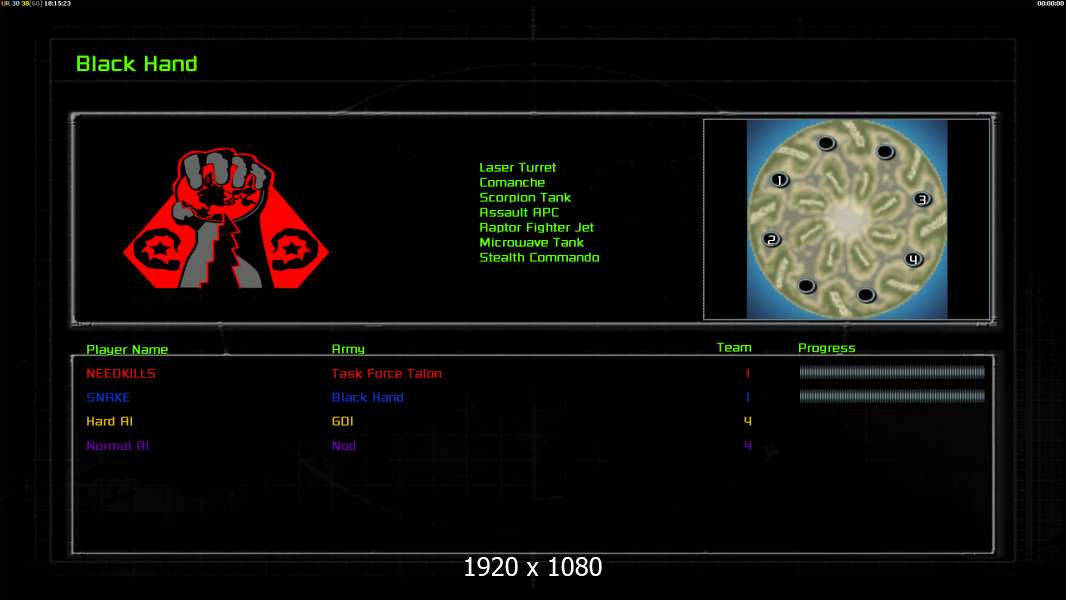Viewport: 1066px width, 600px height.
Task: Select start position 1 on map
Action: tap(779, 180)
